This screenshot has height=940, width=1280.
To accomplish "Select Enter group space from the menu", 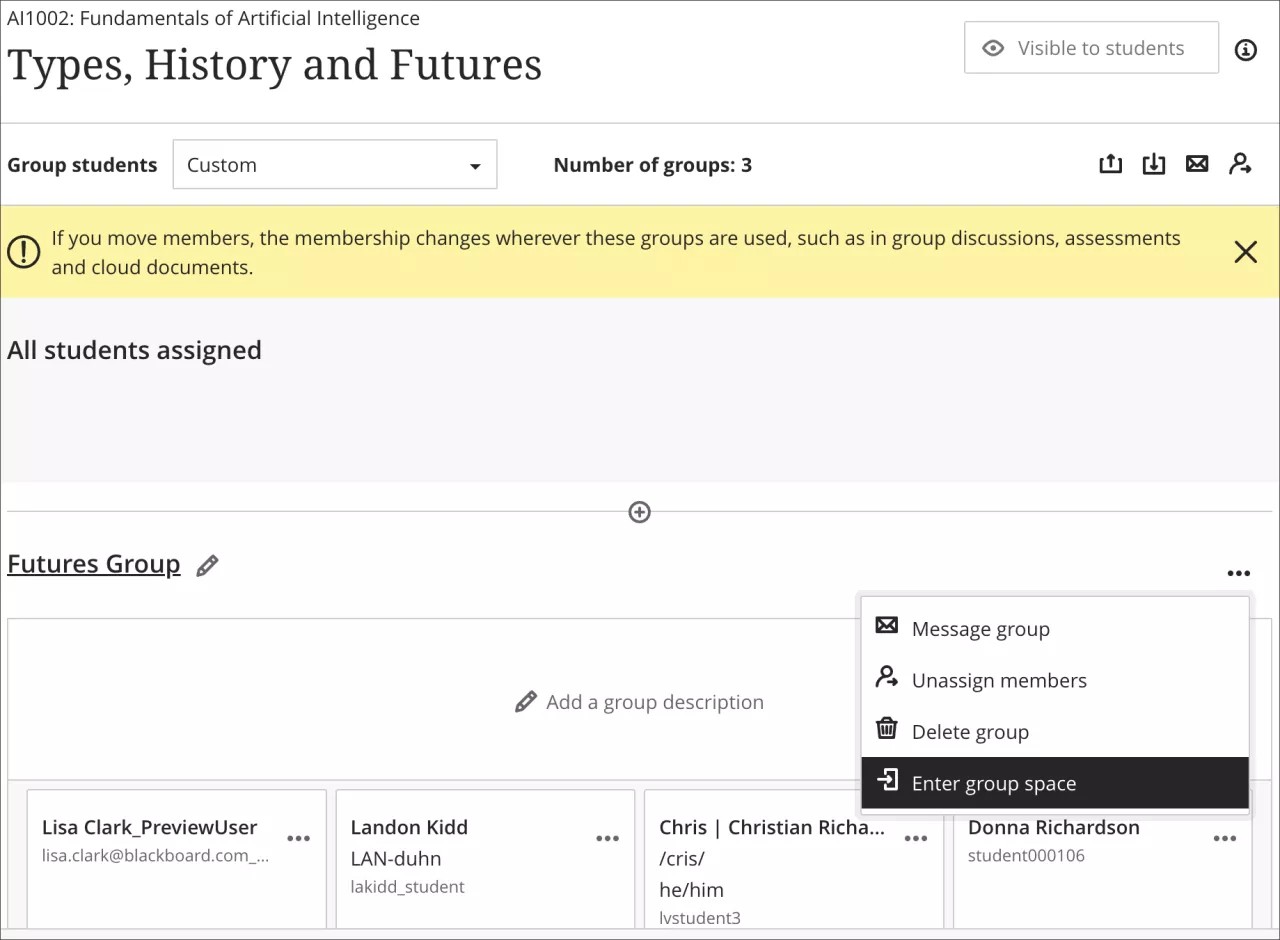I will tap(994, 783).
